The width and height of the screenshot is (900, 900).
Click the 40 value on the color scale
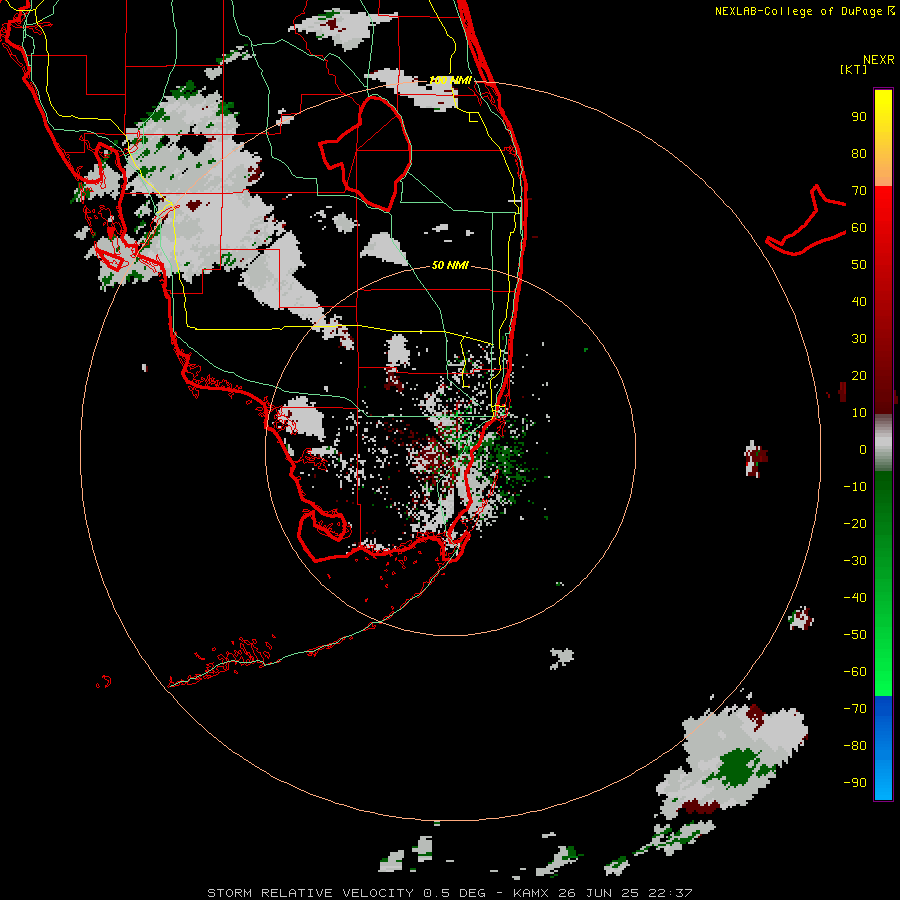pyautogui.click(x=859, y=302)
